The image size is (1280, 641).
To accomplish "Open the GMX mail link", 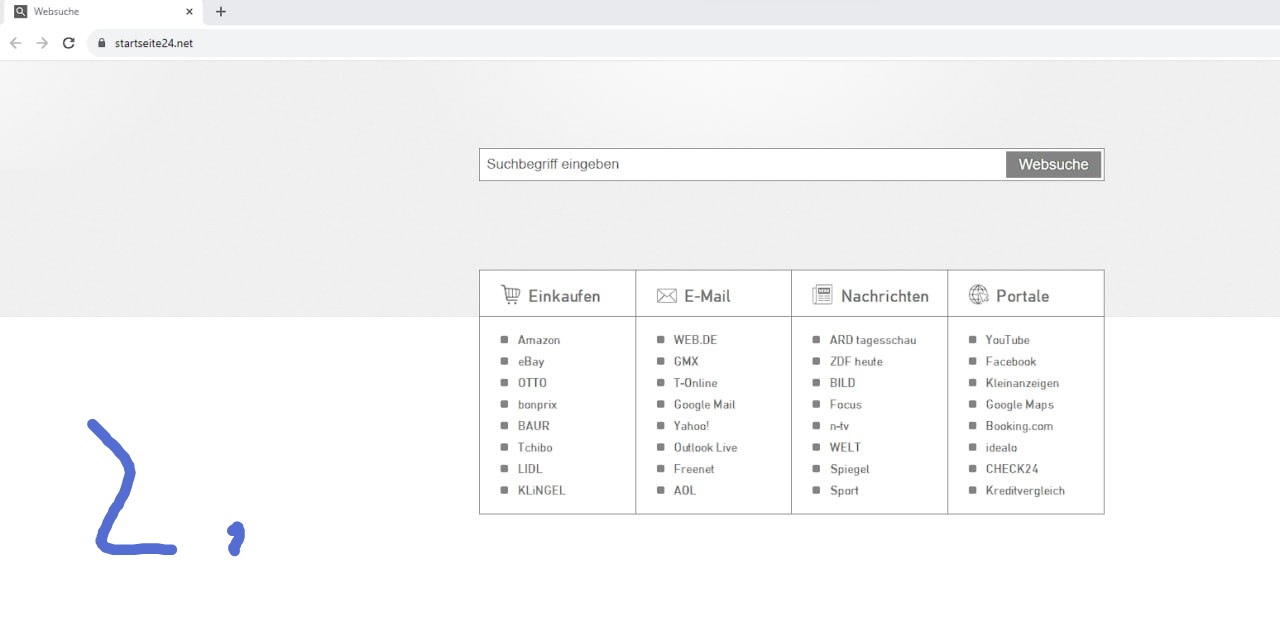I will [686, 362].
